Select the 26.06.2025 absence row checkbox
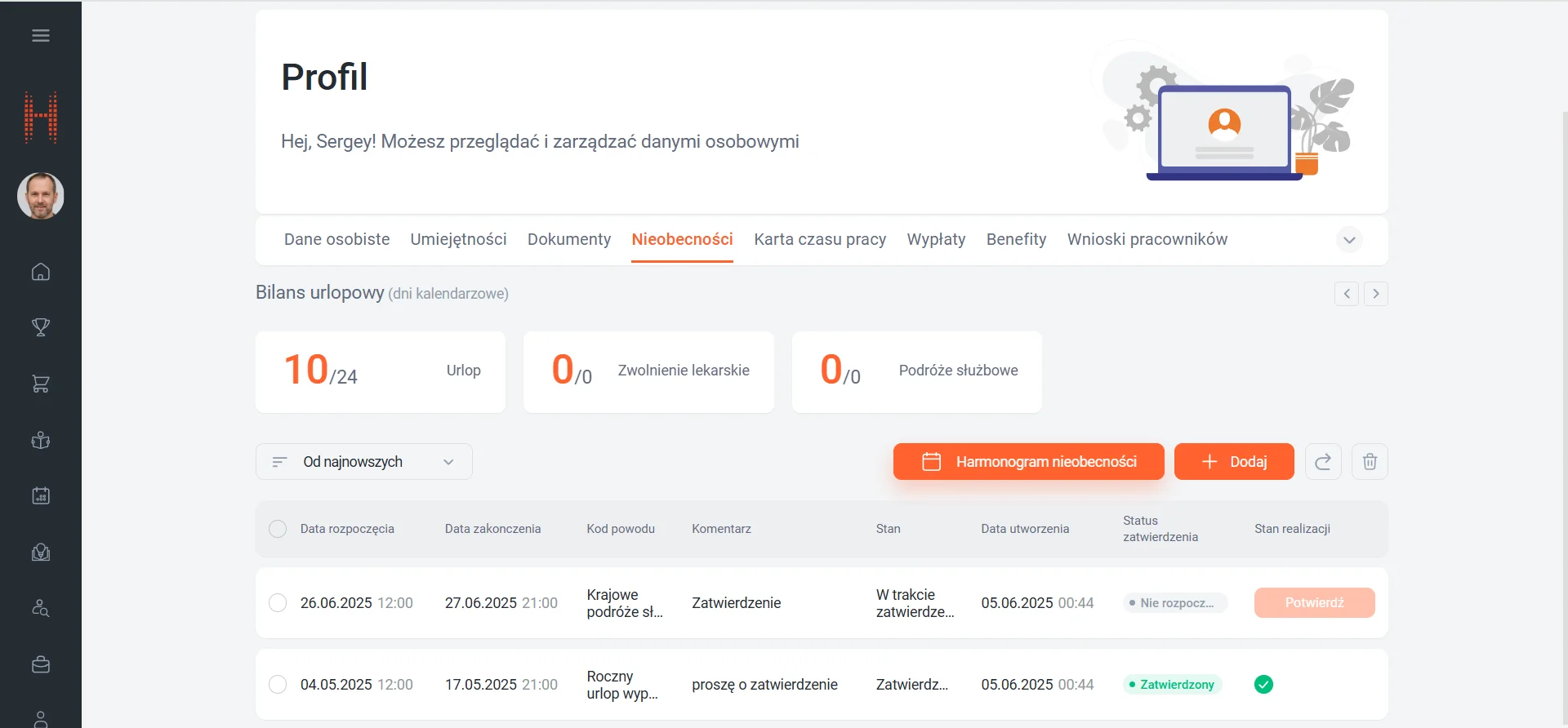Screen dimensions: 1568x728 point(278,603)
